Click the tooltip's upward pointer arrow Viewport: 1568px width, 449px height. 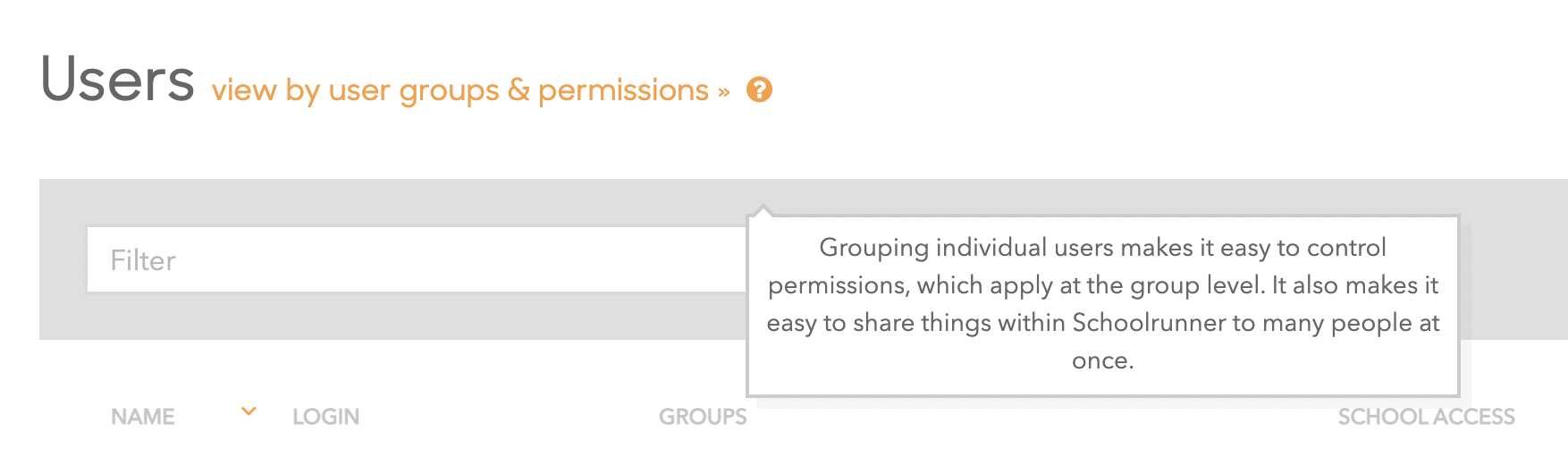(763, 211)
